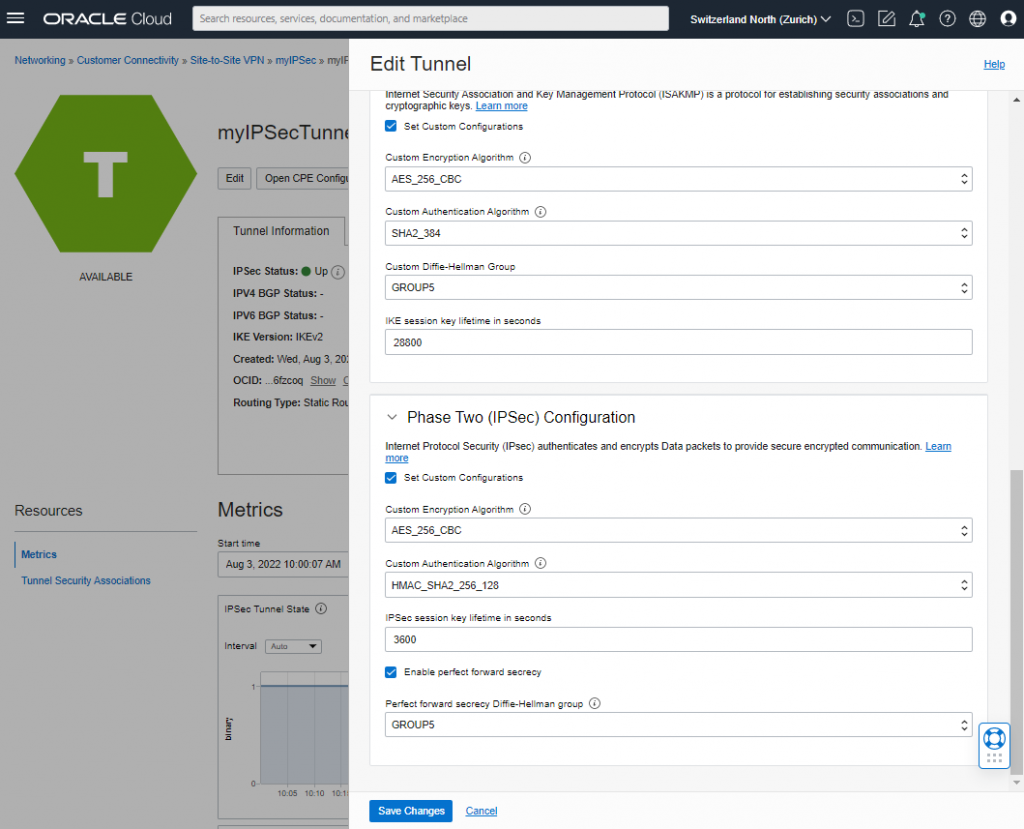Show the full OCID
The width and height of the screenshot is (1024, 829).
(x=323, y=380)
